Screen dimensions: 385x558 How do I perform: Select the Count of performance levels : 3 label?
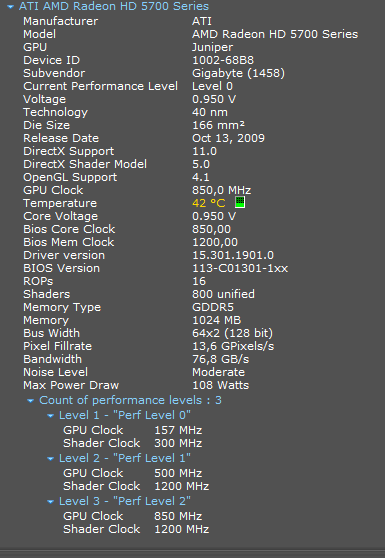click(130, 400)
